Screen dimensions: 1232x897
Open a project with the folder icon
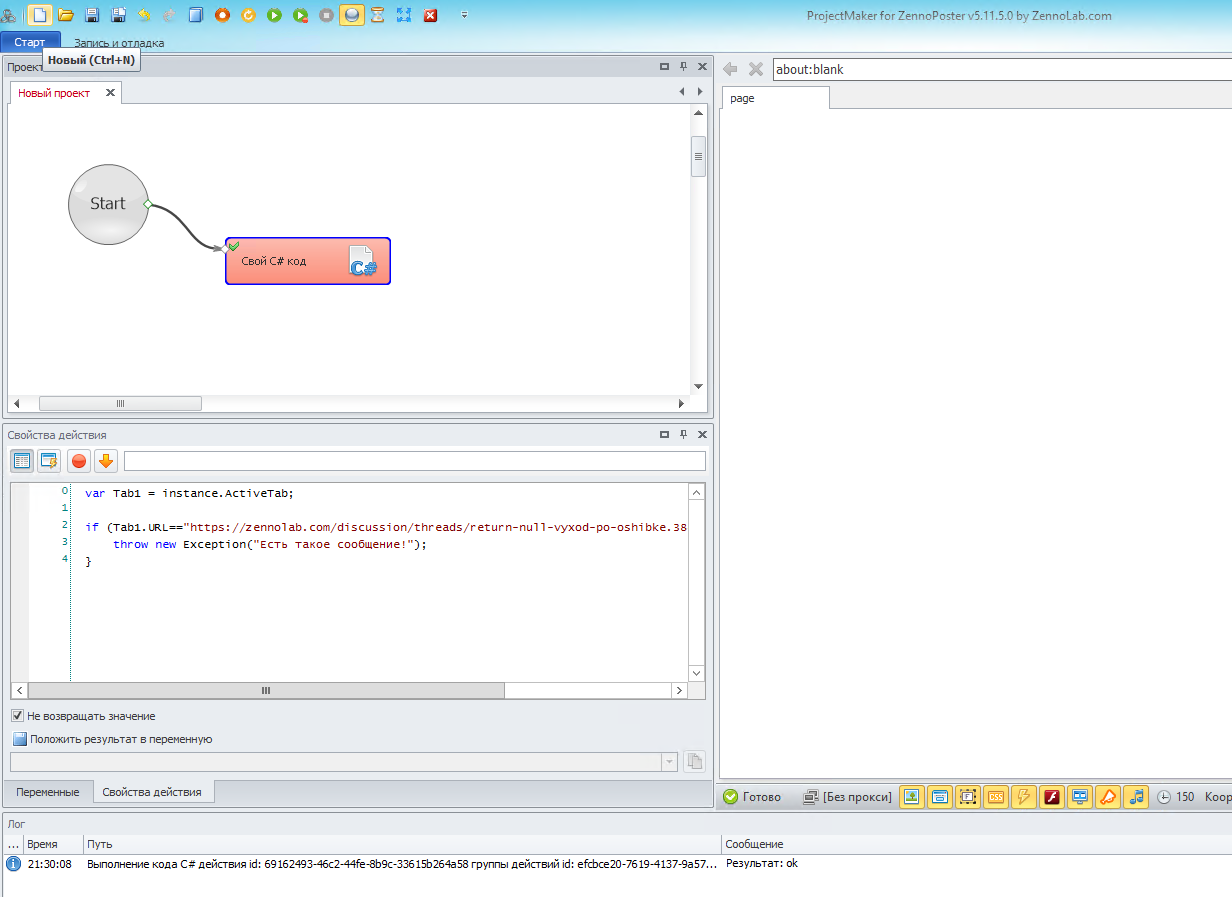(x=66, y=15)
